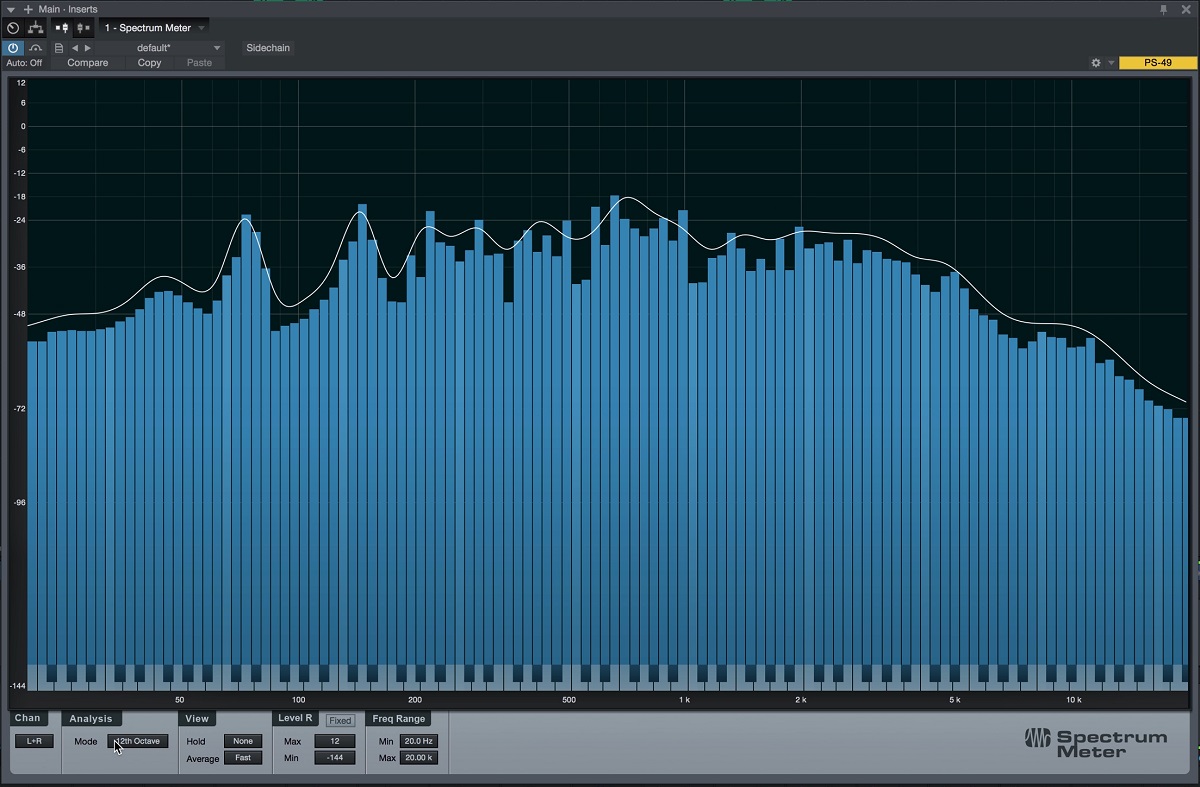Click the Compare button

click(88, 63)
